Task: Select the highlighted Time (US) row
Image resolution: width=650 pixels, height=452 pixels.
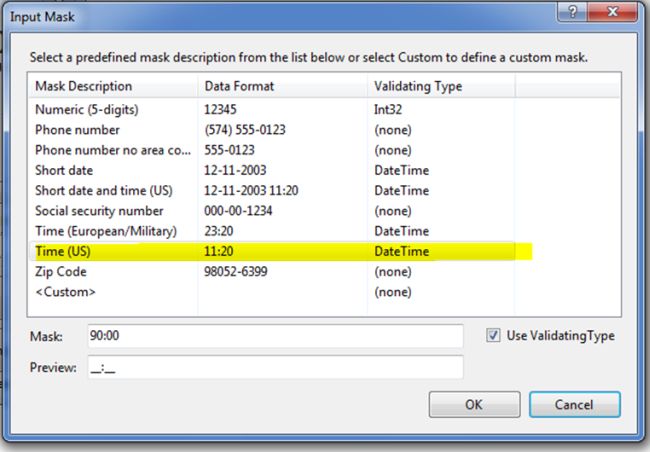Action: (62, 251)
